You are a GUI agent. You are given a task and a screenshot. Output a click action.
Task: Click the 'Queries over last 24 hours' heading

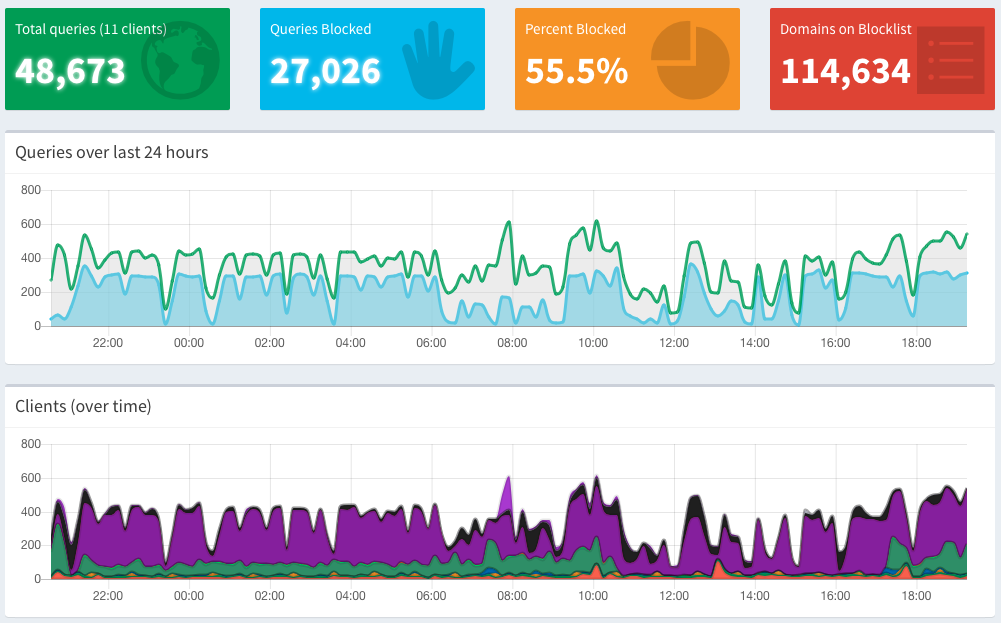click(x=112, y=152)
